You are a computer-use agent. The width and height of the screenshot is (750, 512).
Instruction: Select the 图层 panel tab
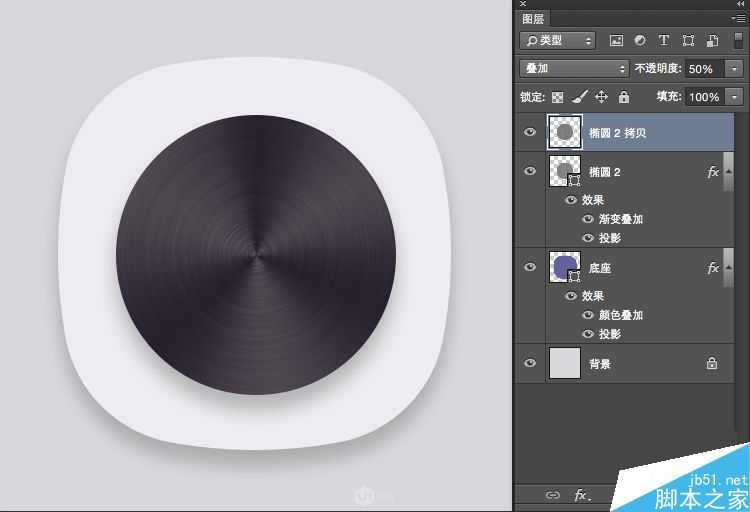[x=535, y=18]
